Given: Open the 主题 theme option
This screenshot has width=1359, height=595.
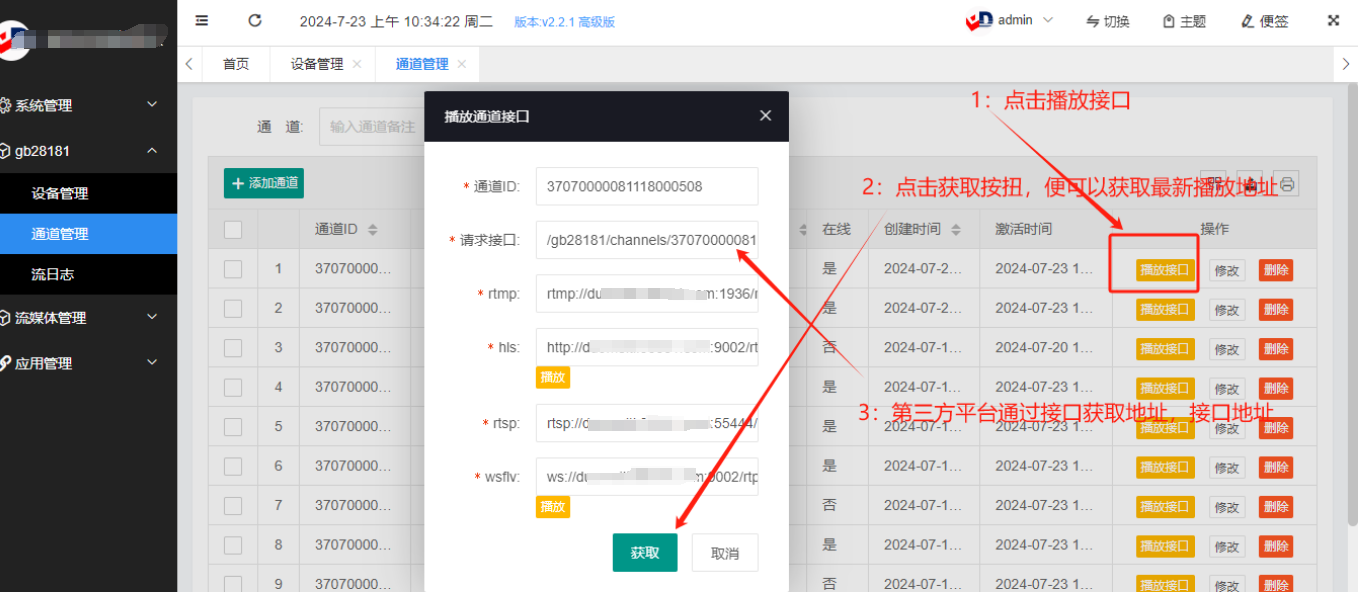Looking at the screenshot, I should tap(1184, 21).
